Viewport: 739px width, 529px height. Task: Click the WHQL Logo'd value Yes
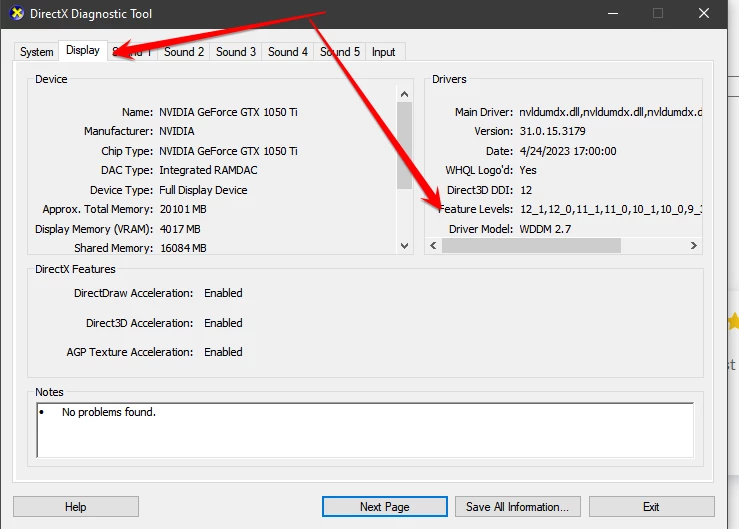pos(528,170)
